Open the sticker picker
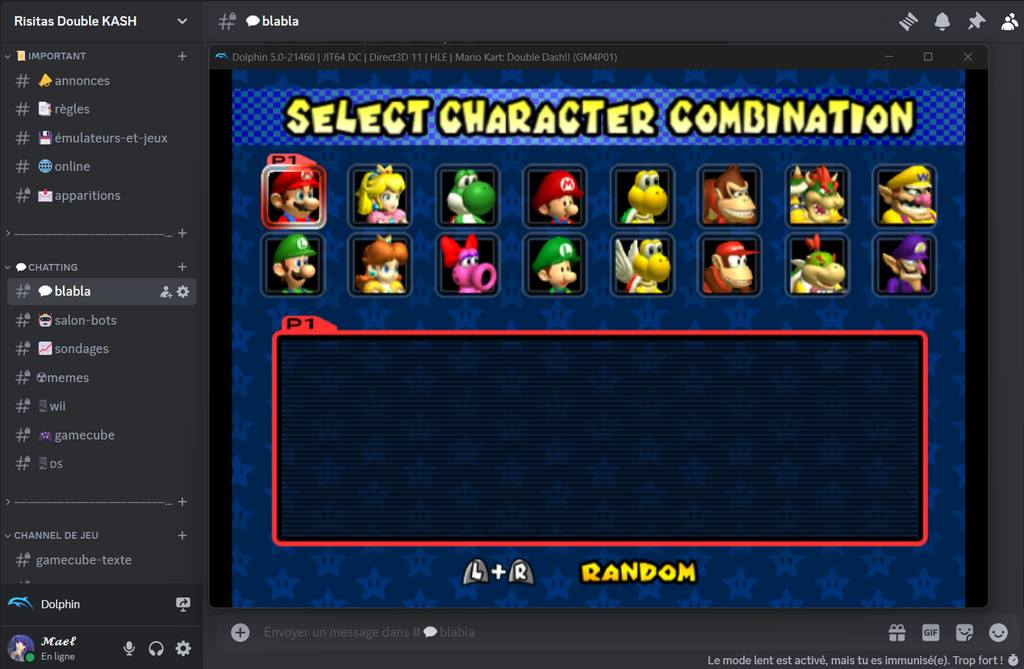 pyautogui.click(x=964, y=632)
